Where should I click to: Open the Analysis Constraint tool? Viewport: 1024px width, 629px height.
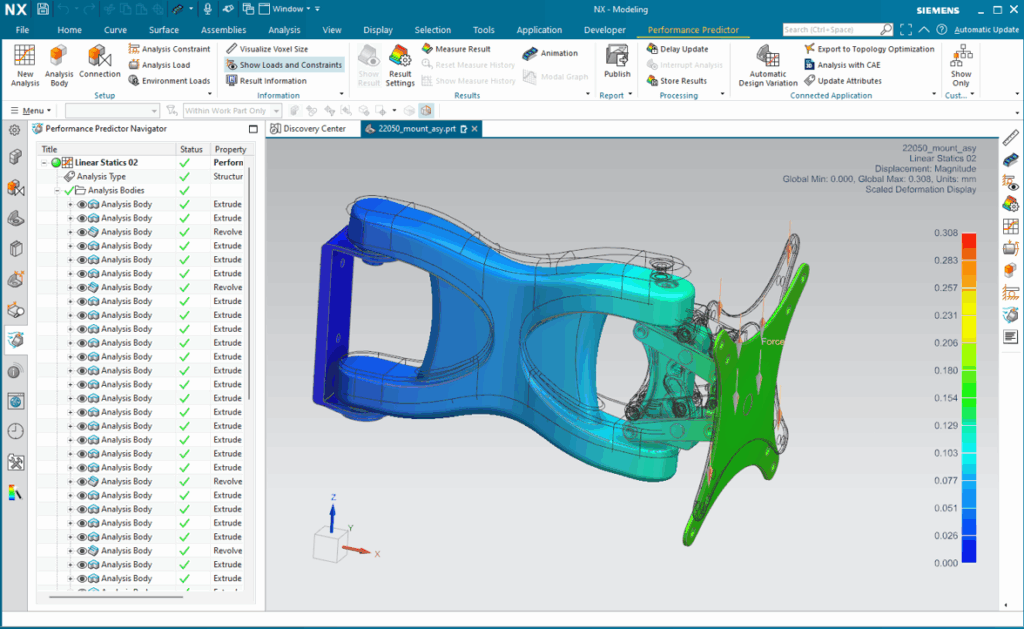169,47
